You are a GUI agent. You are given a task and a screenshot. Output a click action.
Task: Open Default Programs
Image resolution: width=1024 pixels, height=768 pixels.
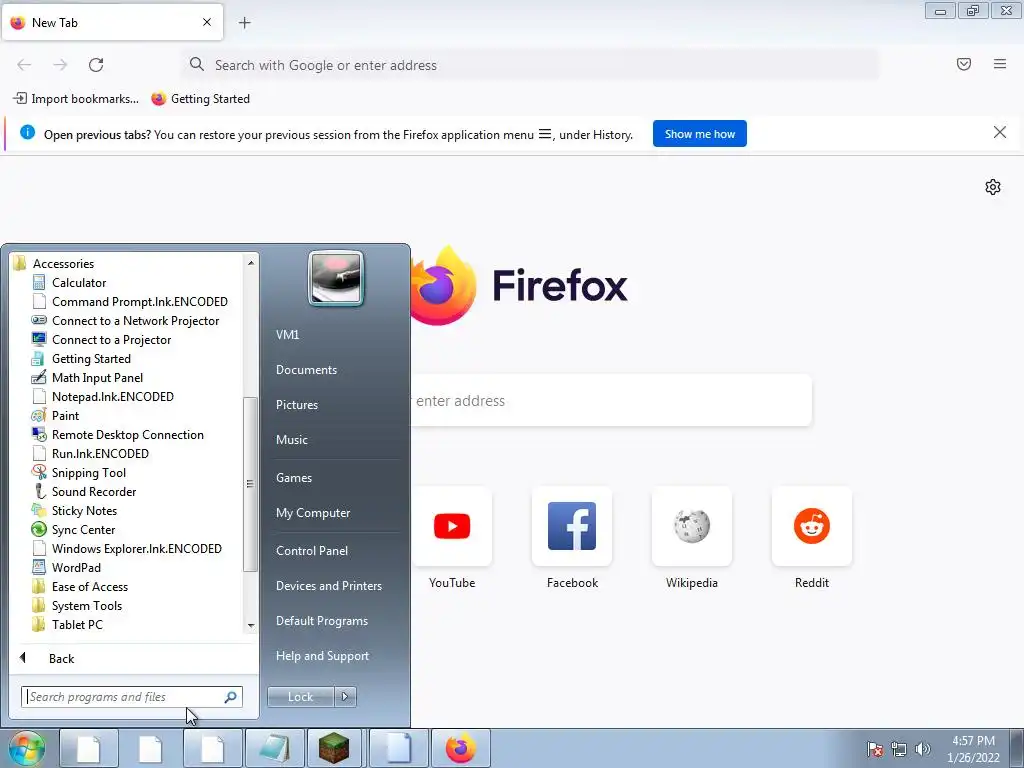click(321, 621)
